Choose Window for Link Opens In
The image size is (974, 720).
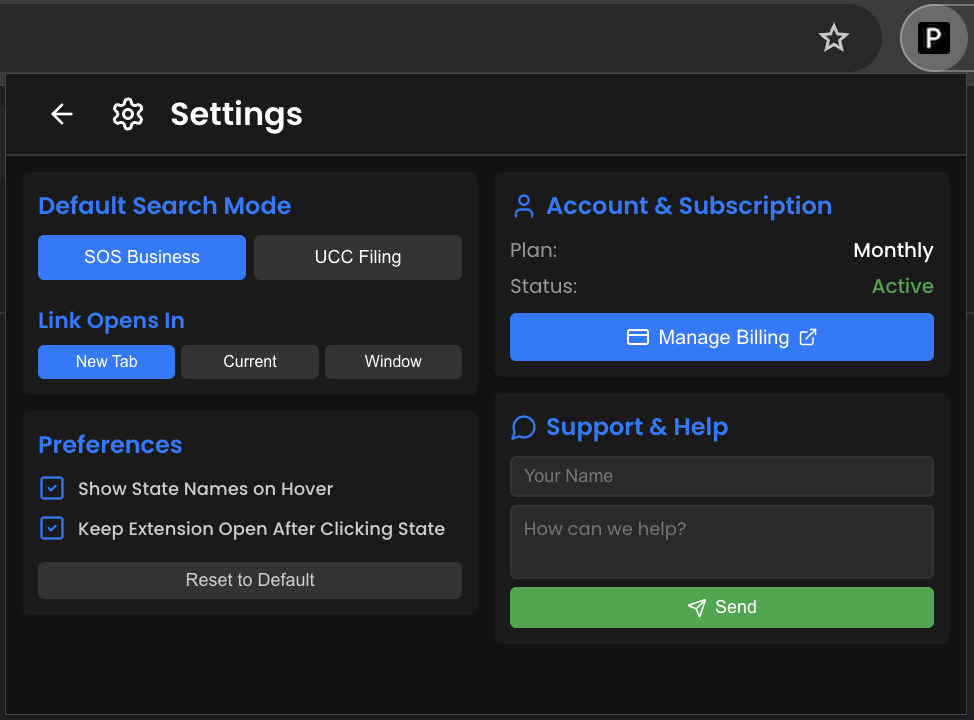392,361
